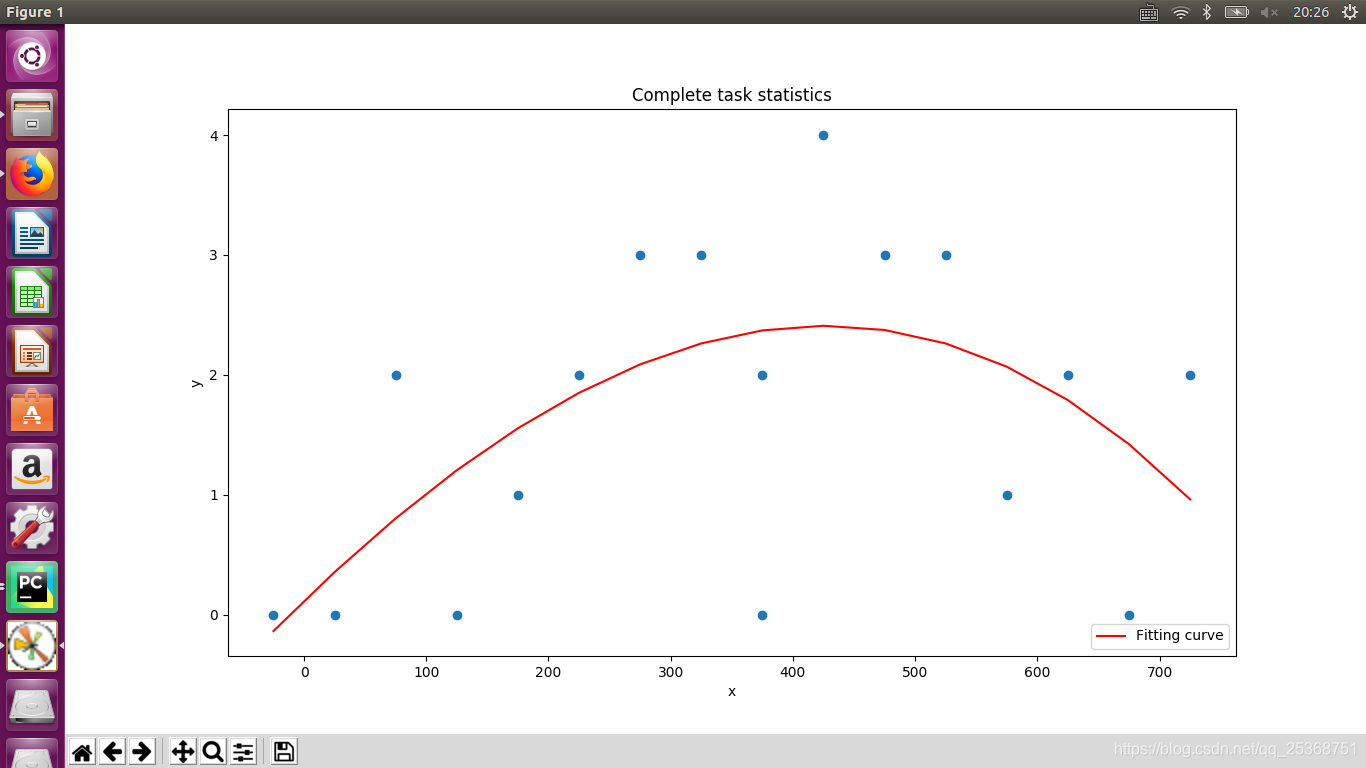Screen dimensions: 1366x768
Task: Open Bluetooth indicator menu
Action: point(1207,12)
